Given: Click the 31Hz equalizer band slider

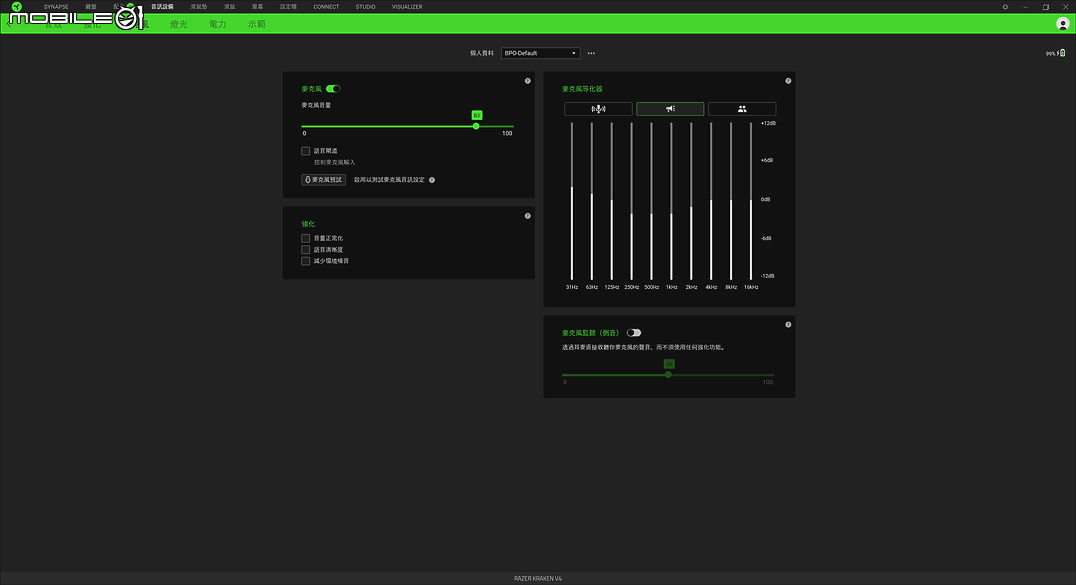Looking at the screenshot, I should (x=572, y=200).
